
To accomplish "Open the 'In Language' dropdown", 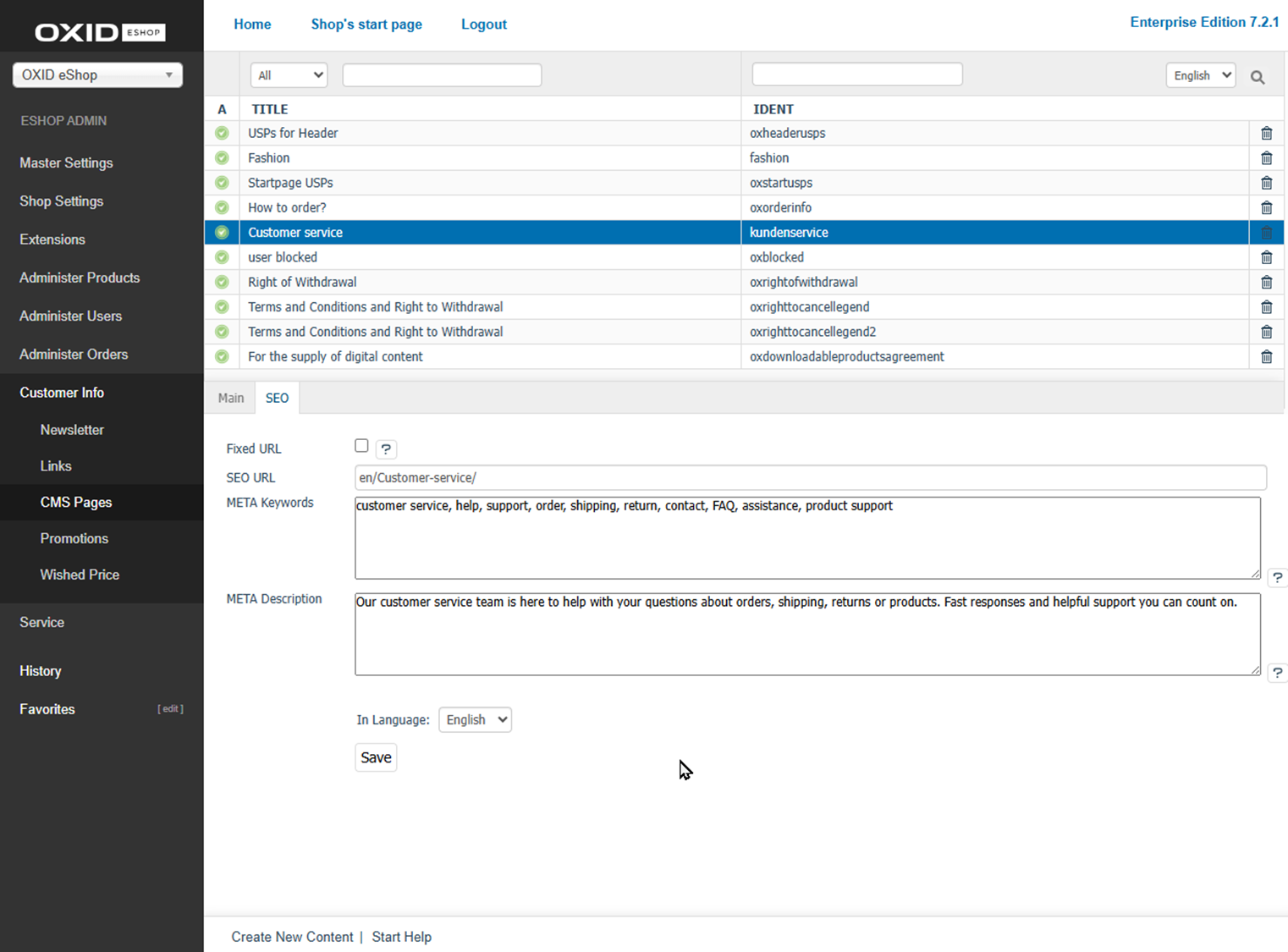I will coord(475,720).
